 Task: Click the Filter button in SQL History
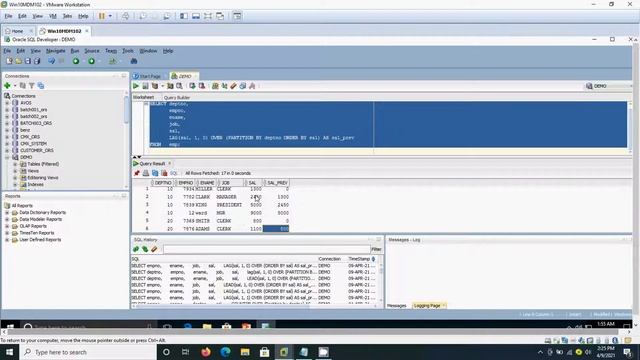click(376, 249)
